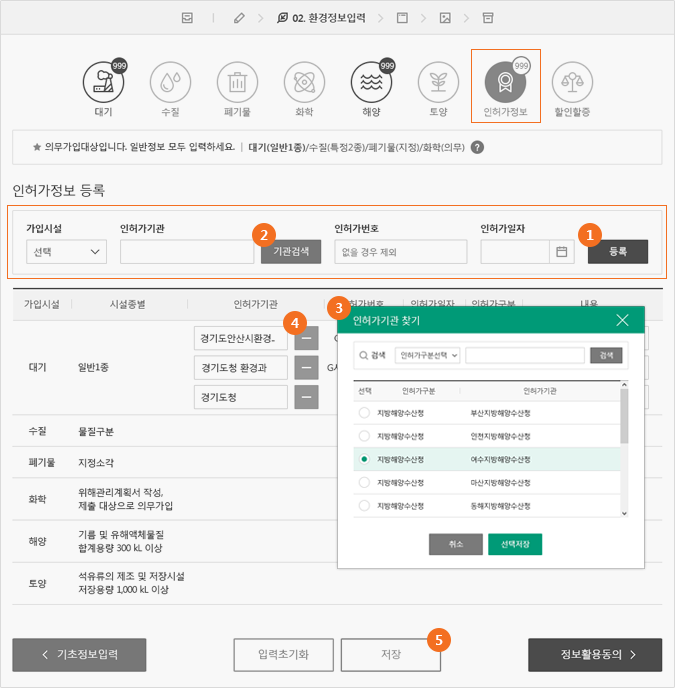The image size is (675, 688).
Task: Open the 가입시설 선택 dropdown
Action: click(x=66, y=252)
